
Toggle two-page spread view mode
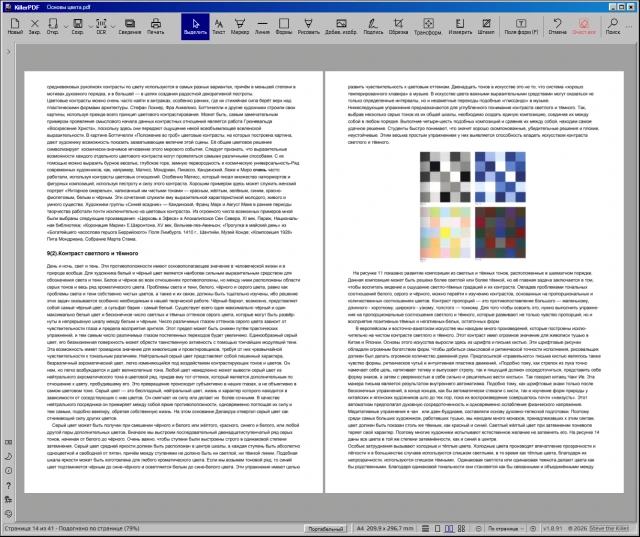coord(449,528)
